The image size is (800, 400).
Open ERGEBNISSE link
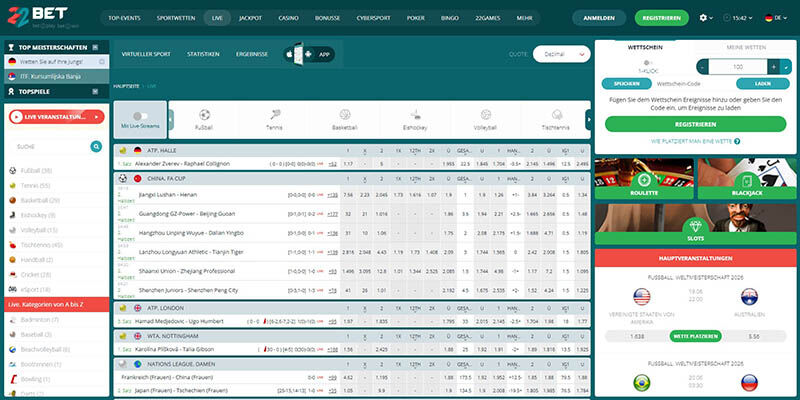click(252, 54)
